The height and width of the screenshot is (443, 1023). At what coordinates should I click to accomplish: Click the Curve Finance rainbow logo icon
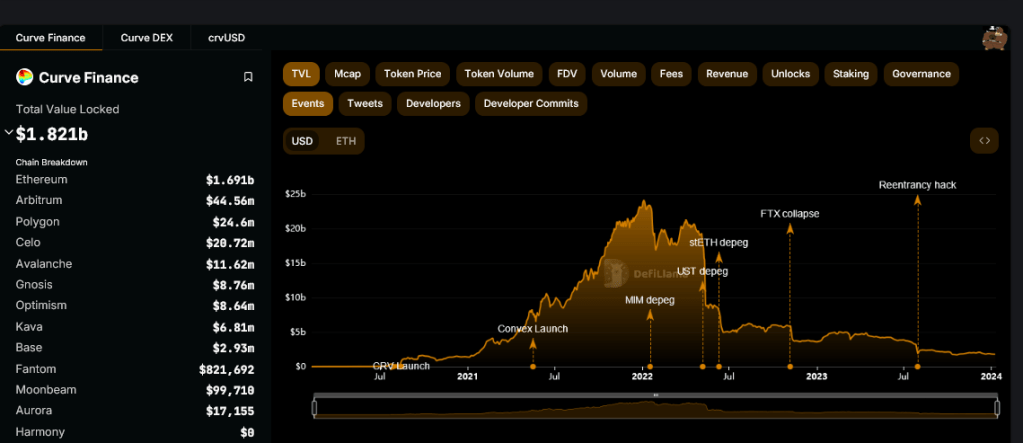[24, 77]
